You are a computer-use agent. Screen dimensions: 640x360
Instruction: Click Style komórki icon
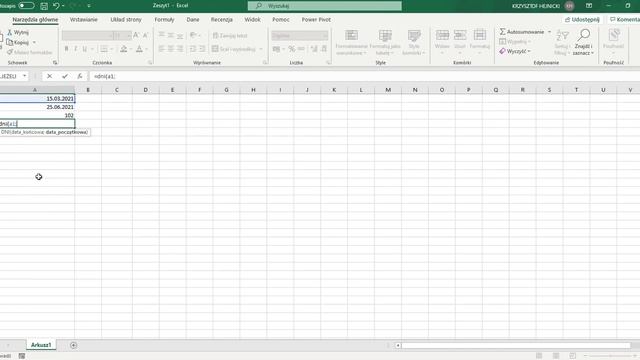(x=414, y=36)
